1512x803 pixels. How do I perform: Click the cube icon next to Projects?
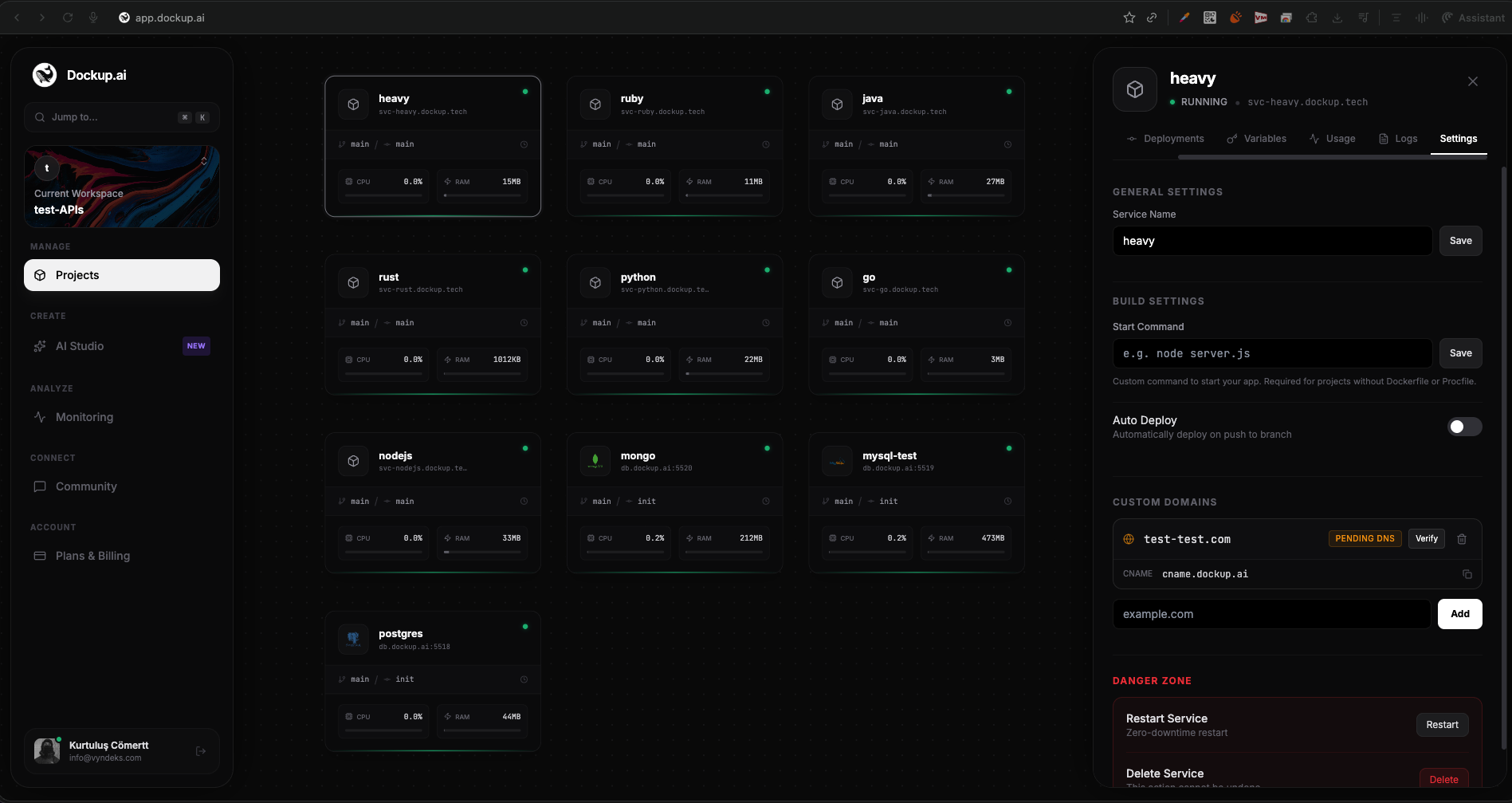pyautogui.click(x=40, y=275)
